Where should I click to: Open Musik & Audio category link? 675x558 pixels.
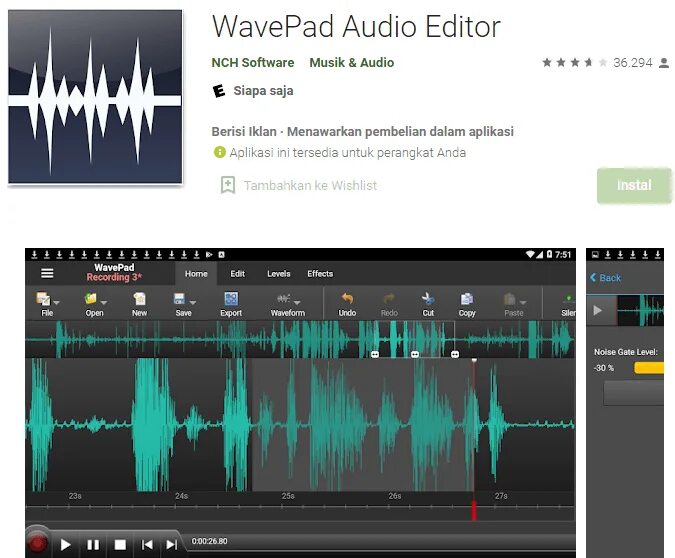coord(352,63)
